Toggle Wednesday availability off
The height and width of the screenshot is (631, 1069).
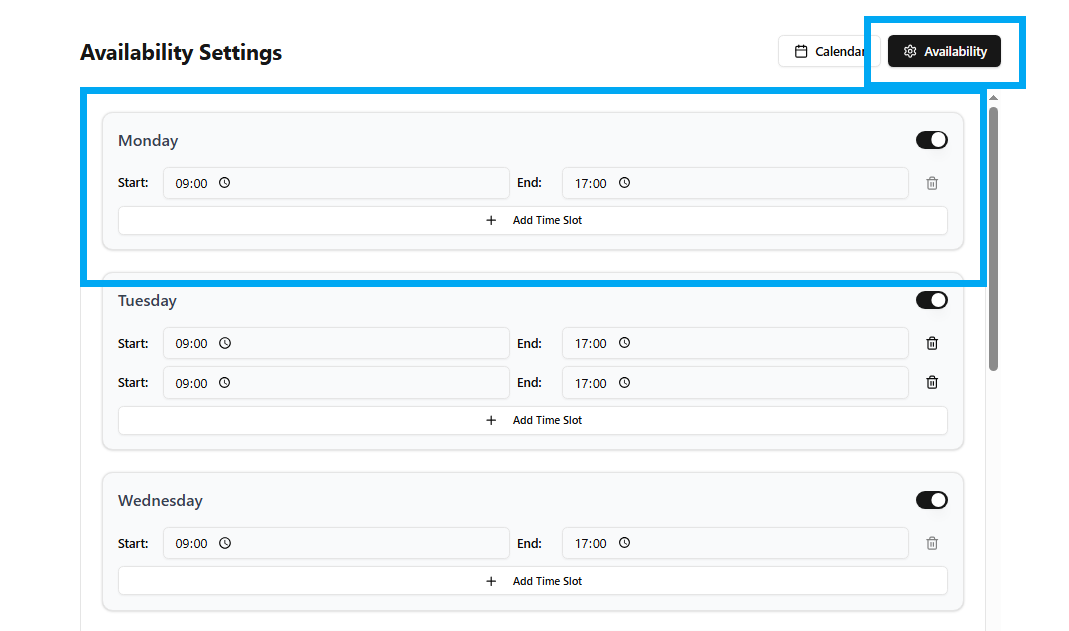pos(931,500)
